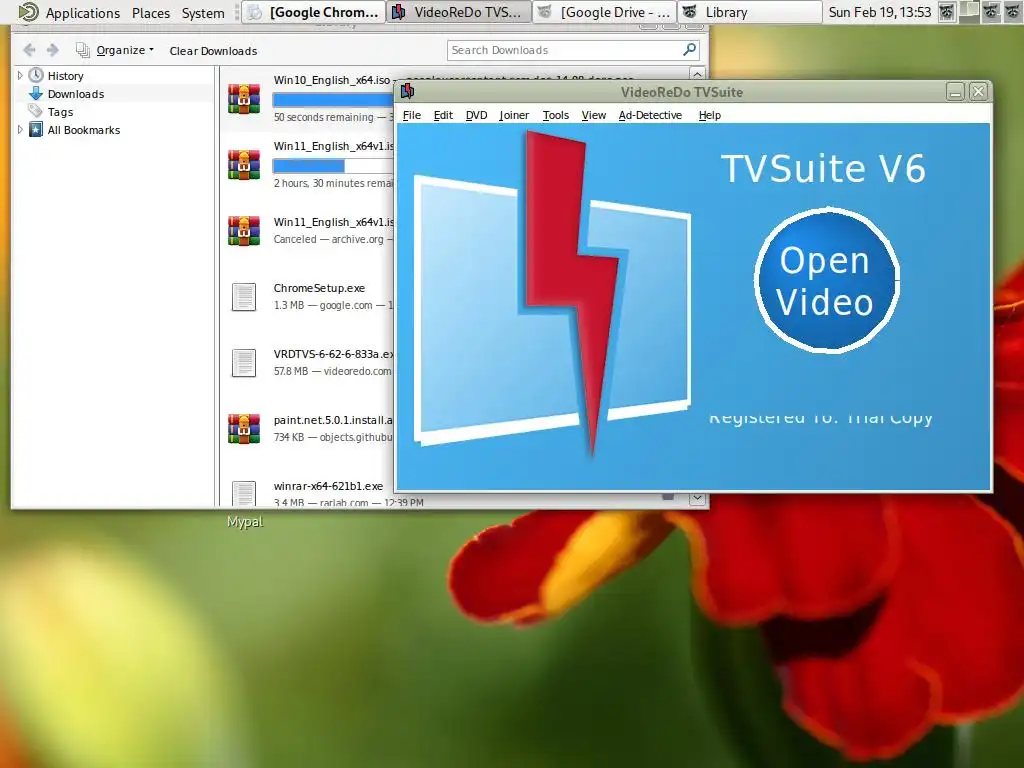The width and height of the screenshot is (1024, 768).
Task: Click the canceled Win11_English_x64v1 archive icon
Action: click(244, 231)
